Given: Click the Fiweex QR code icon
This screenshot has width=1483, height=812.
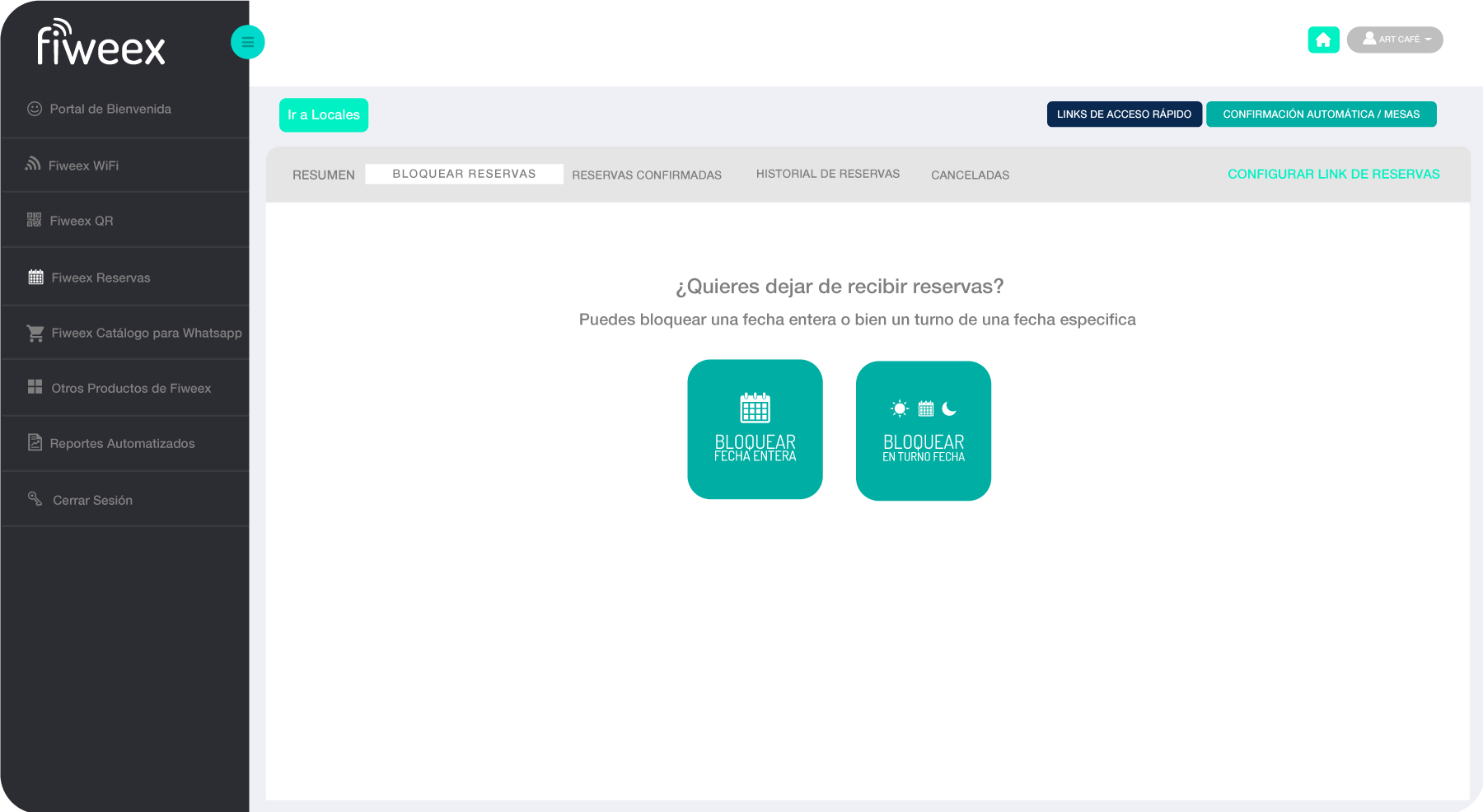Looking at the screenshot, I should tap(34, 220).
